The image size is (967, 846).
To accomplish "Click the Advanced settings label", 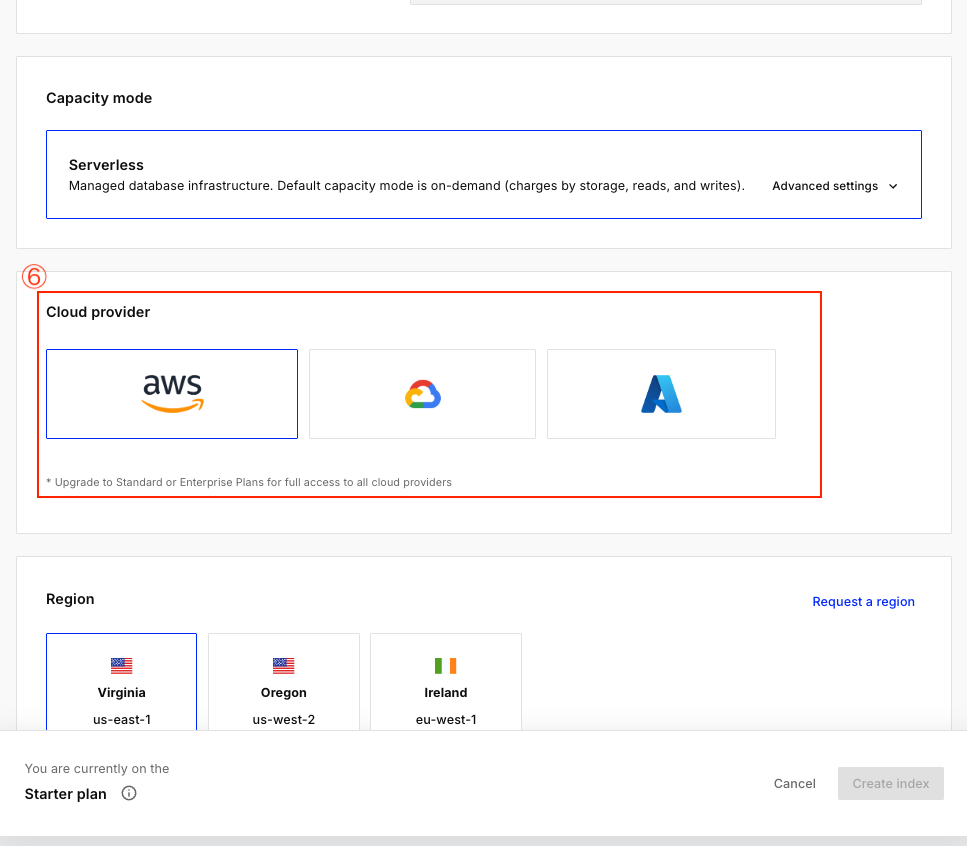I will 825,186.
